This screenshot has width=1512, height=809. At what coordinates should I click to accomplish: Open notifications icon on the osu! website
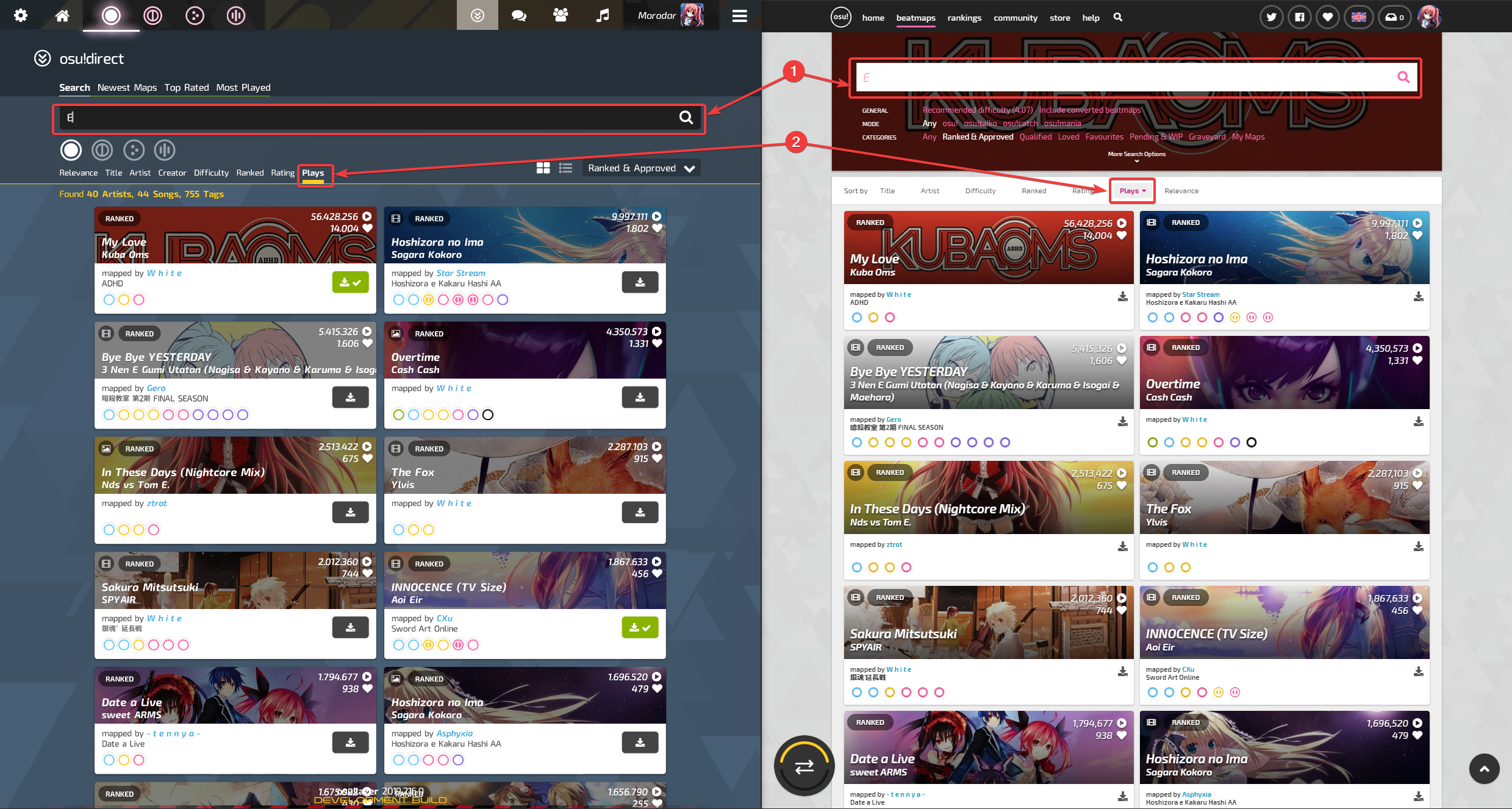point(1394,17)
